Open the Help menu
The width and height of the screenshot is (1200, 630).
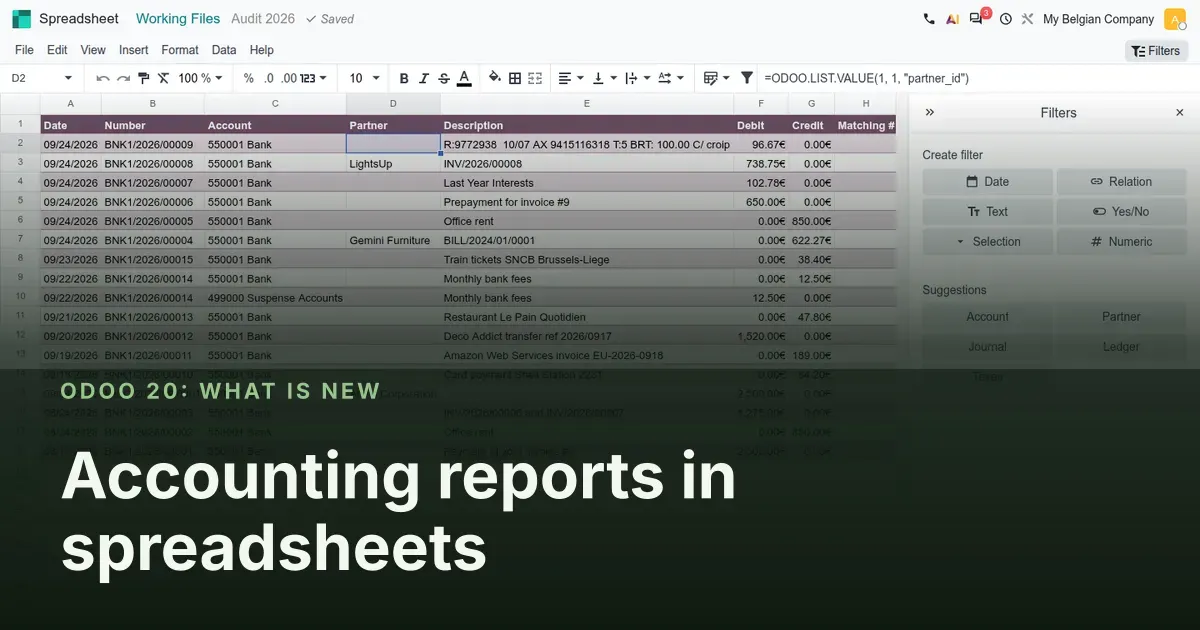[x=262, y=50]
